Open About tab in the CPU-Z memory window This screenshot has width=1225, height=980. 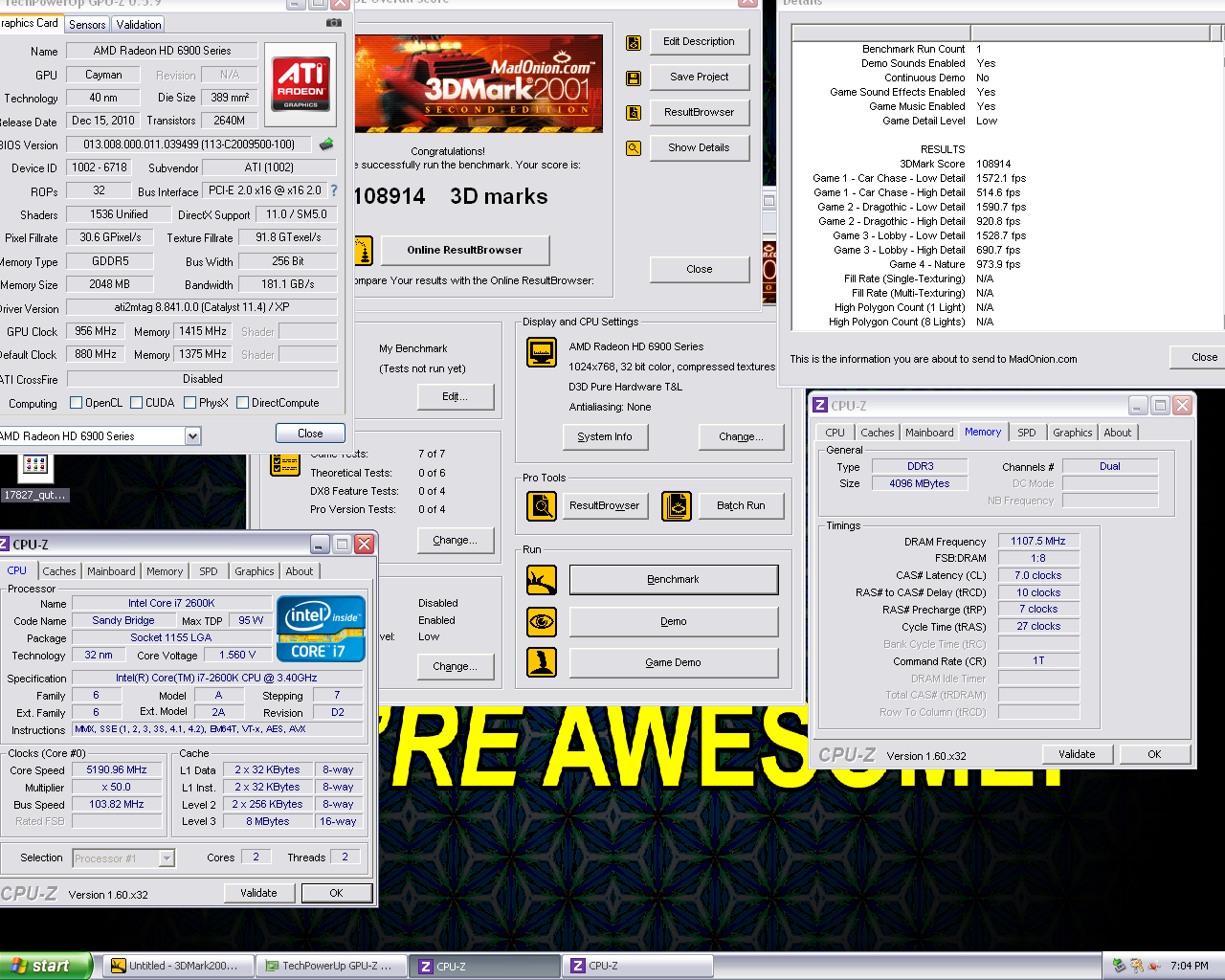[x=1118, y=433]
